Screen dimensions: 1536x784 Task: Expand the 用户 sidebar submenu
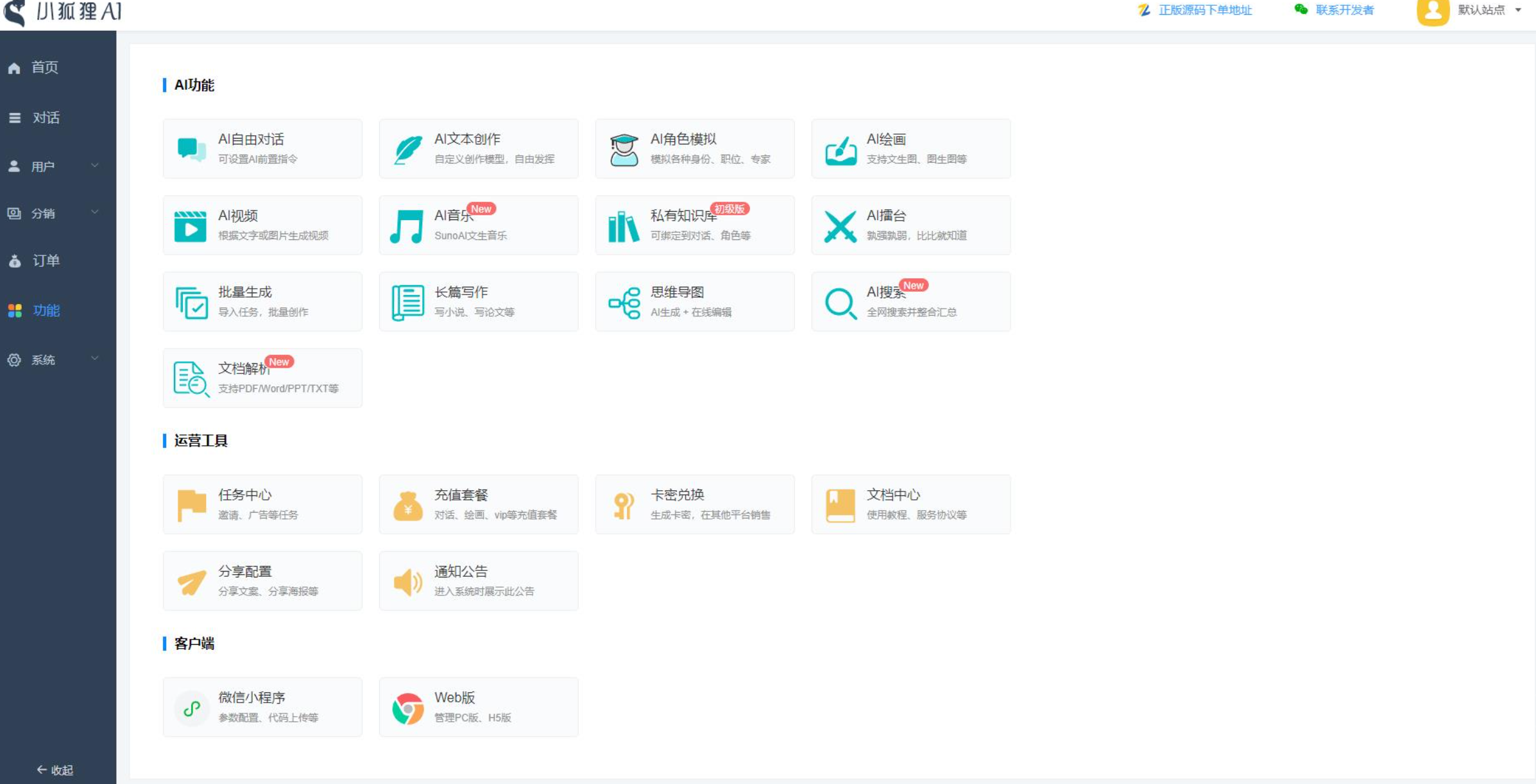pos(56,166)
